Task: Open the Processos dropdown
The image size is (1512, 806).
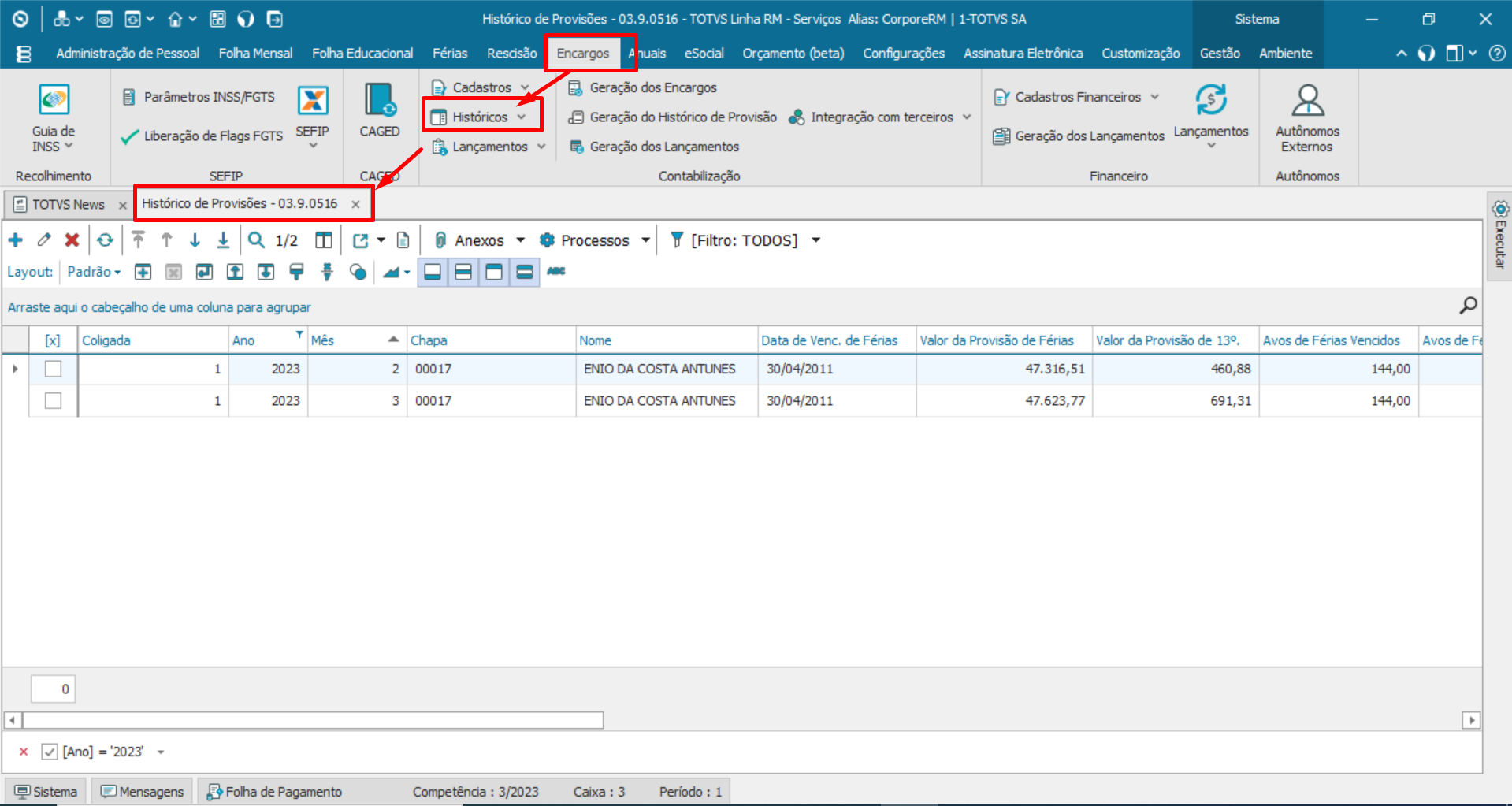Action: pyautogui.click(x=645, y=240)
